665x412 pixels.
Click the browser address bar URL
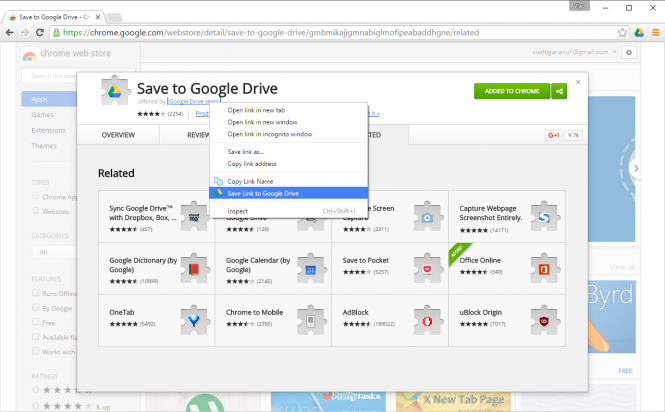[271, 33]
